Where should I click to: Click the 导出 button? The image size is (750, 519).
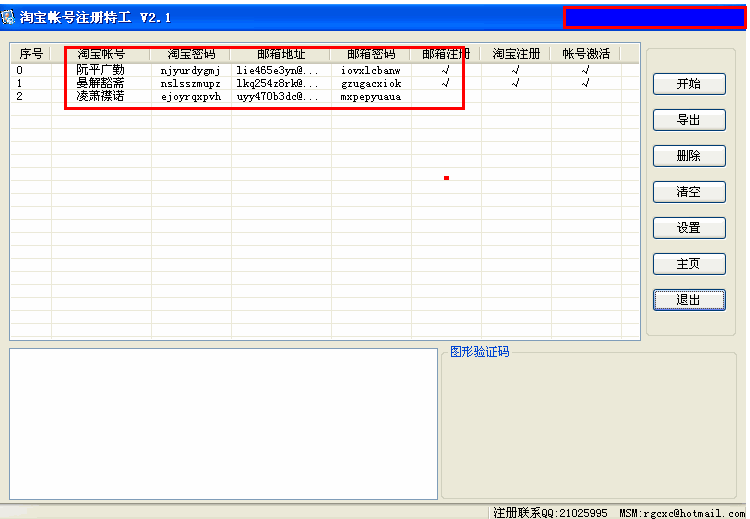coord(689,120)
